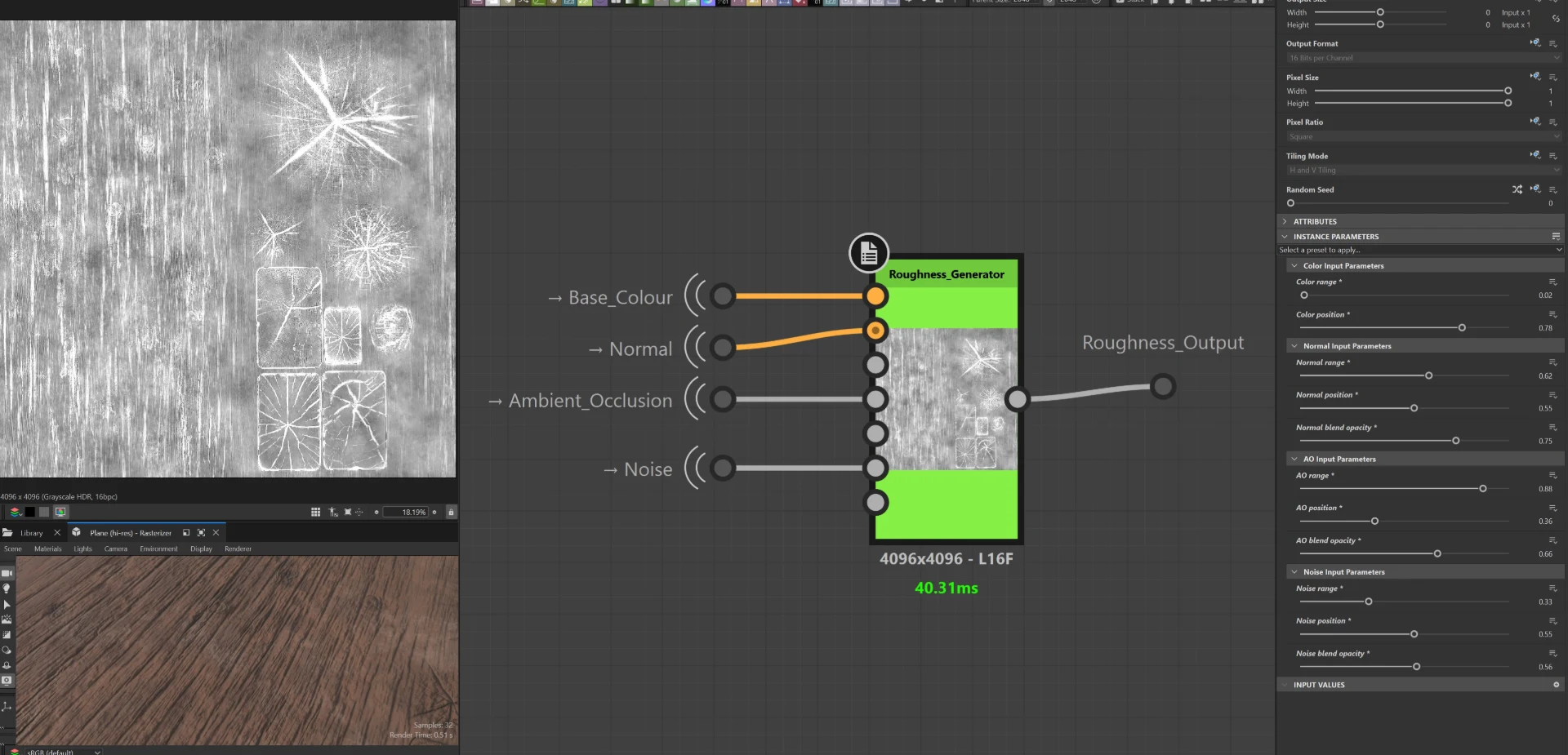Open the Renderer menu in 3D view
1568x755 pixels.
pos(238,549)
